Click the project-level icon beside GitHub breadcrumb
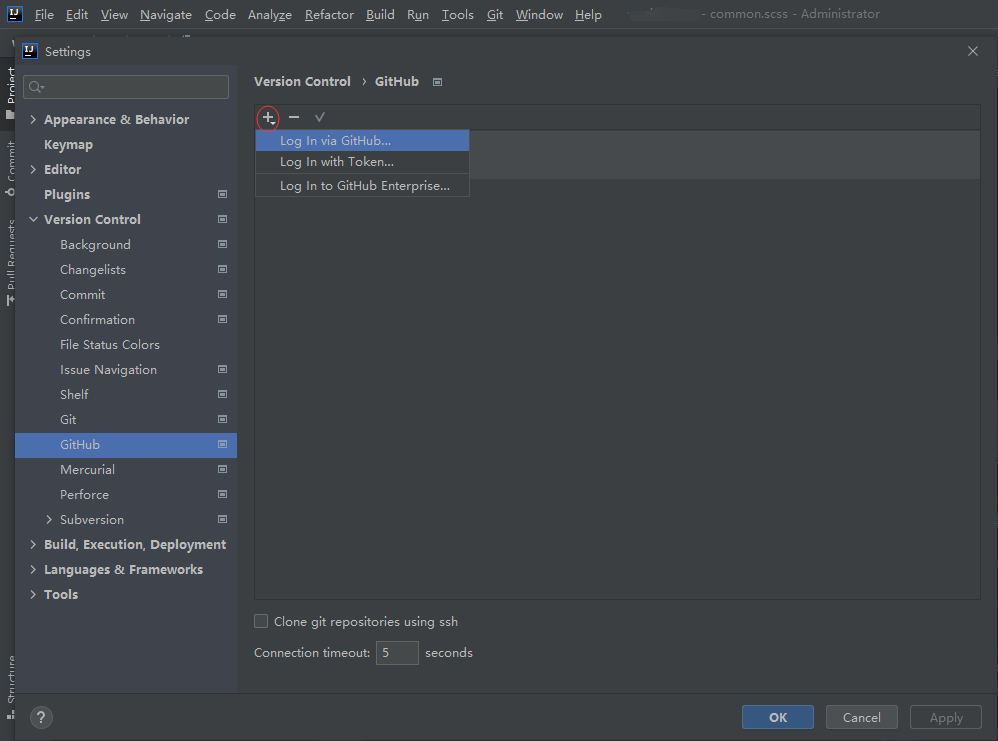 [437, 82]
